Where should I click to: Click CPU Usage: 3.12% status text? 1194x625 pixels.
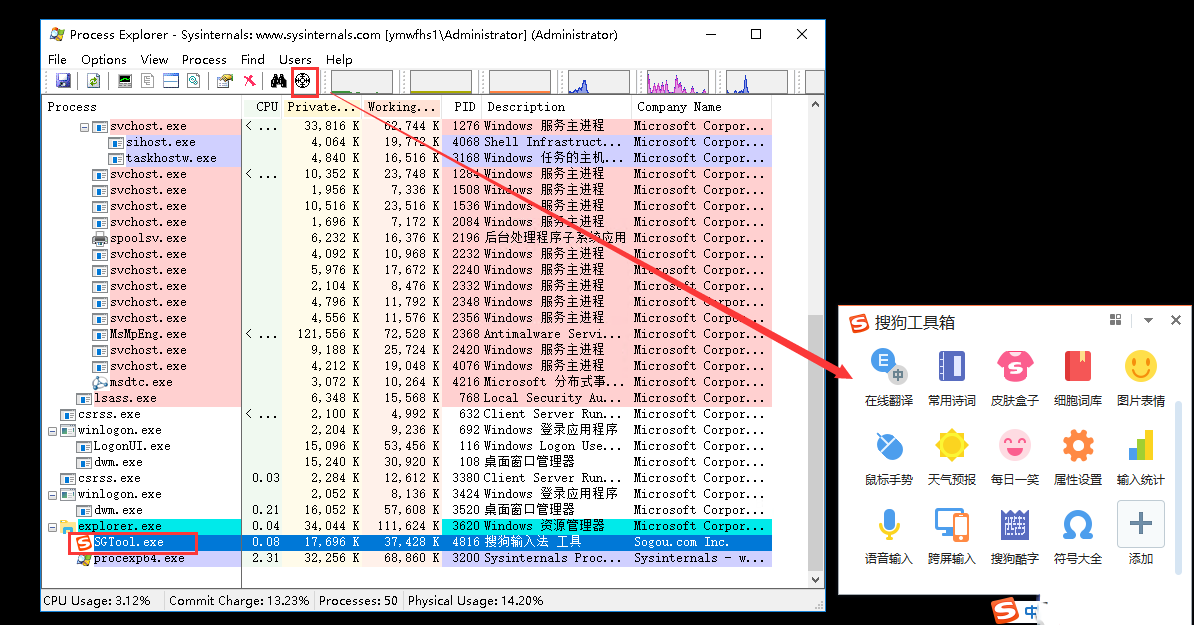pos(97,601)
